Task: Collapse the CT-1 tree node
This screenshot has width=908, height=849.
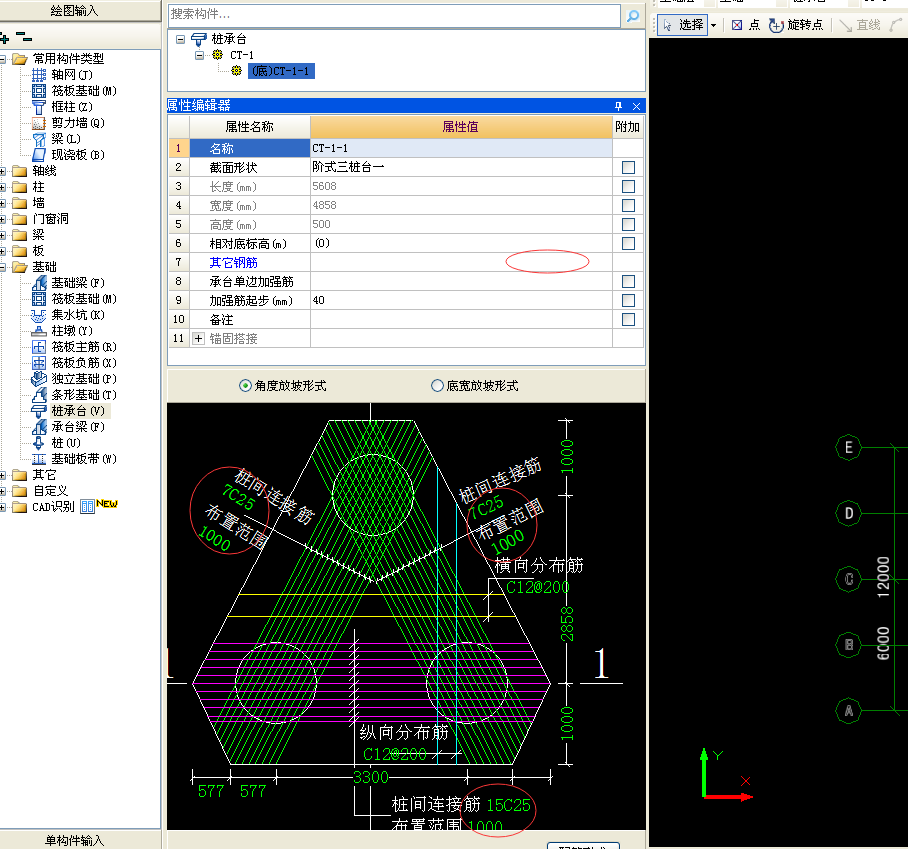Action: tap(199, 55)
